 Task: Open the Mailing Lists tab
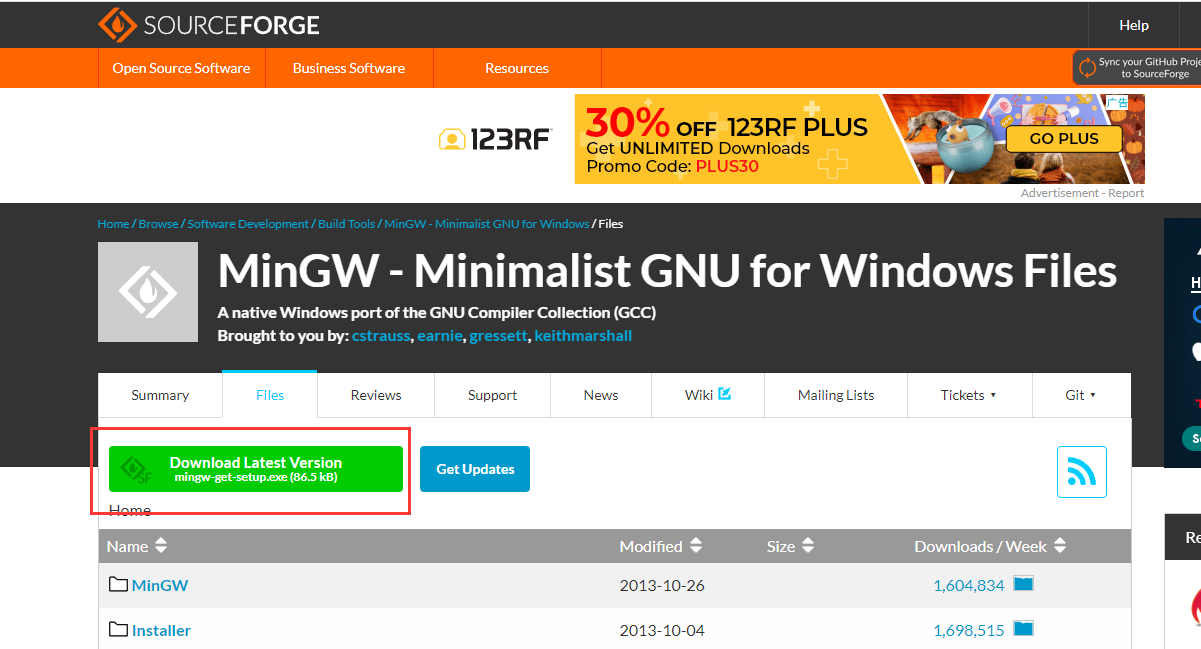(x=836, y=395)
